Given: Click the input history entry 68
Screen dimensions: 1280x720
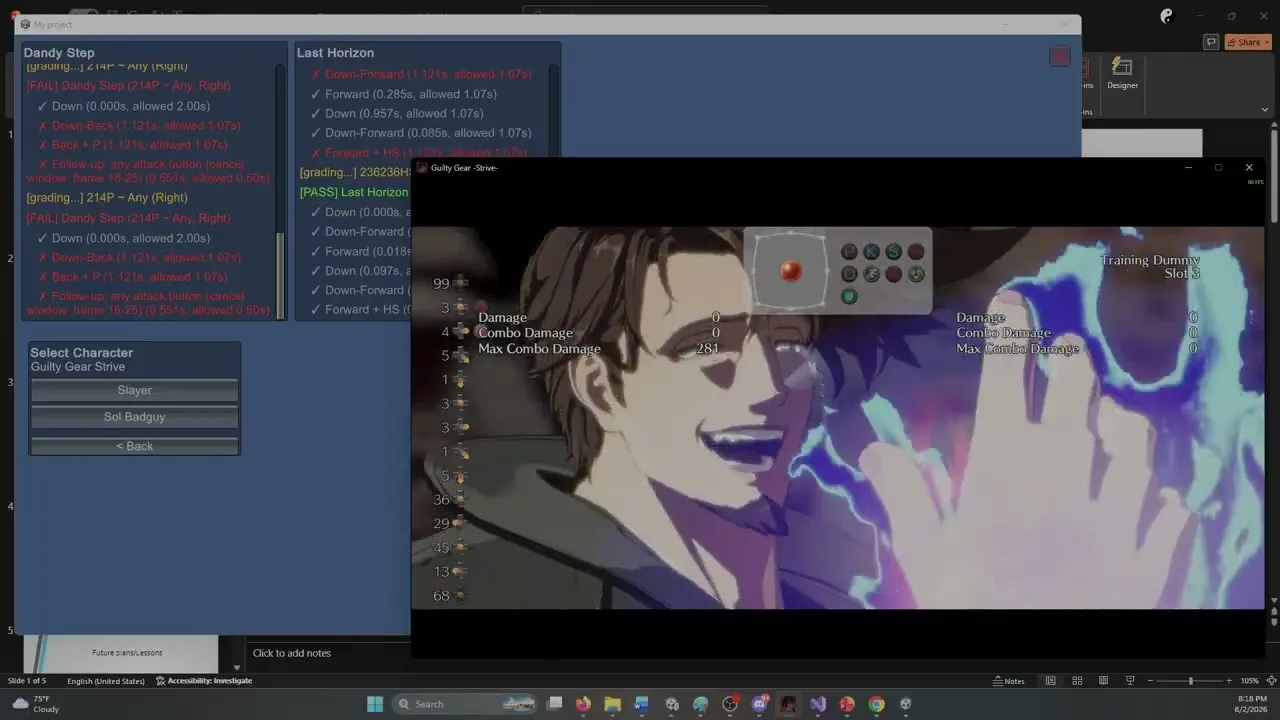Looking at the screenshot, I should click(442, 596).
